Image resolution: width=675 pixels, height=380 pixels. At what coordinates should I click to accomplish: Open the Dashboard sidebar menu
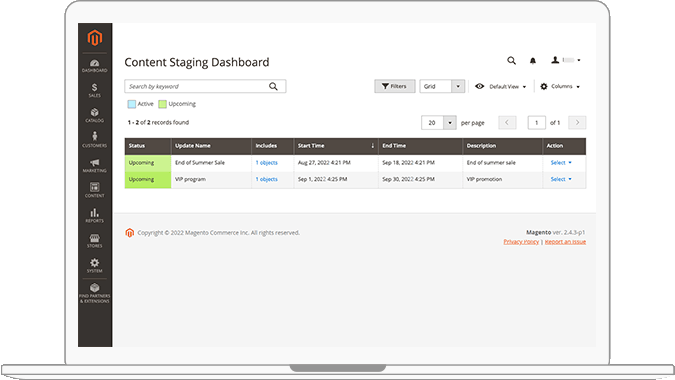[95, 66]
